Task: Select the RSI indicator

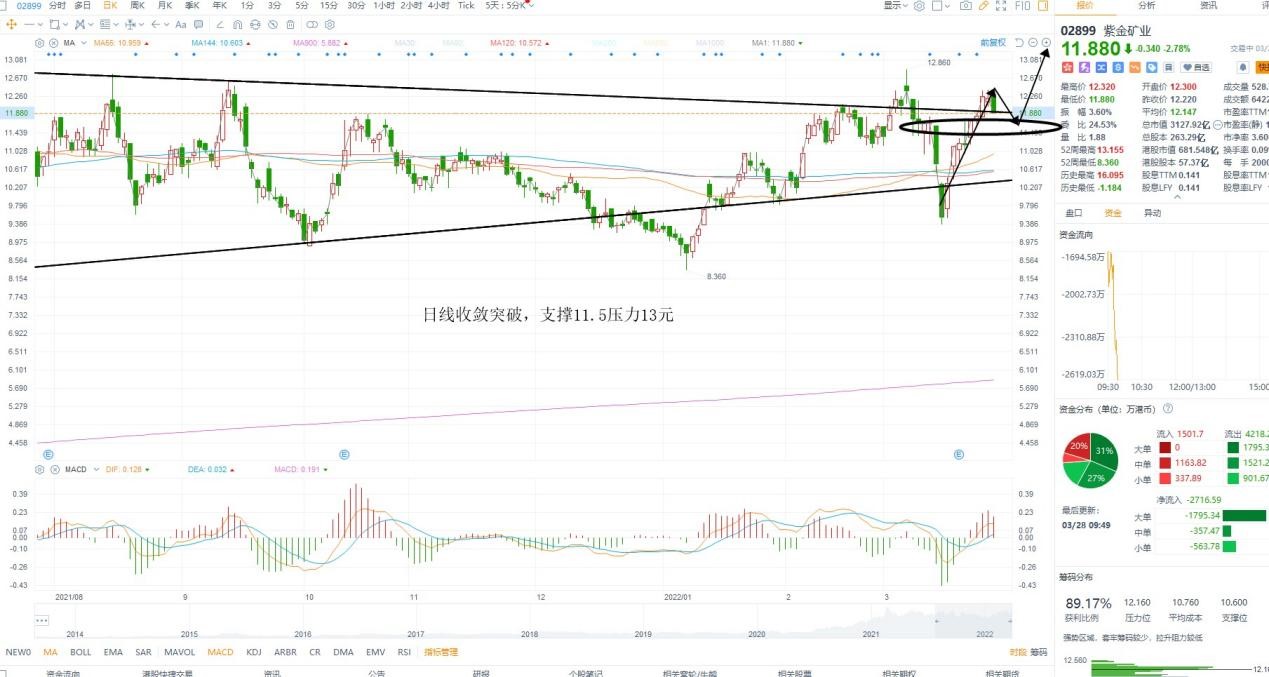Action: [405, 652]
